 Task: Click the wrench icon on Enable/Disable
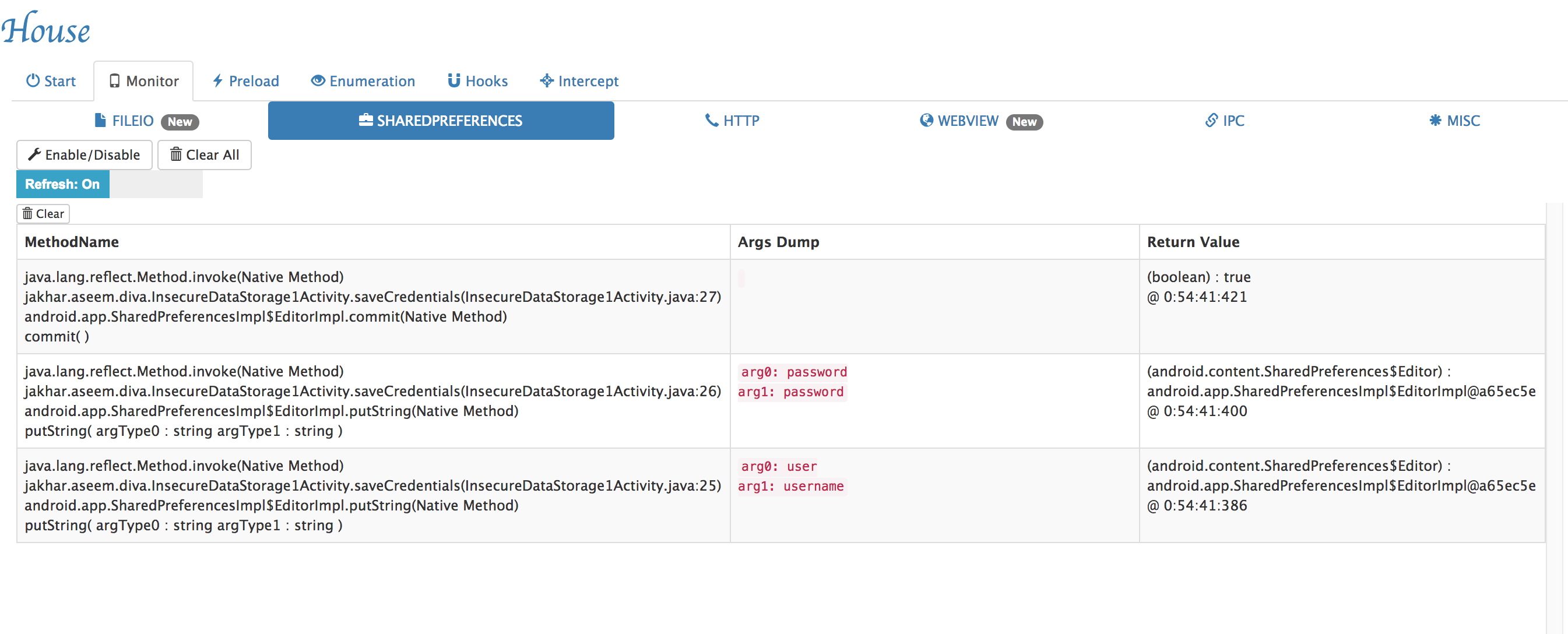pos(35,154)
